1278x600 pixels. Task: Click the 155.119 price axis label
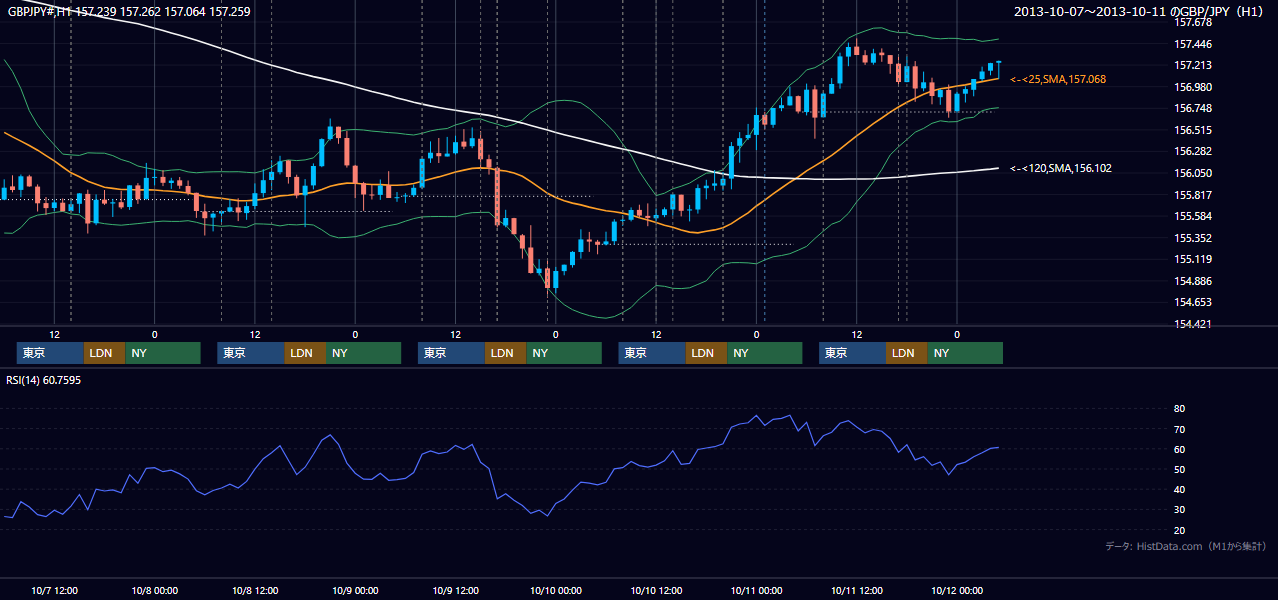pyautogui.click(x=1192, y=259)
